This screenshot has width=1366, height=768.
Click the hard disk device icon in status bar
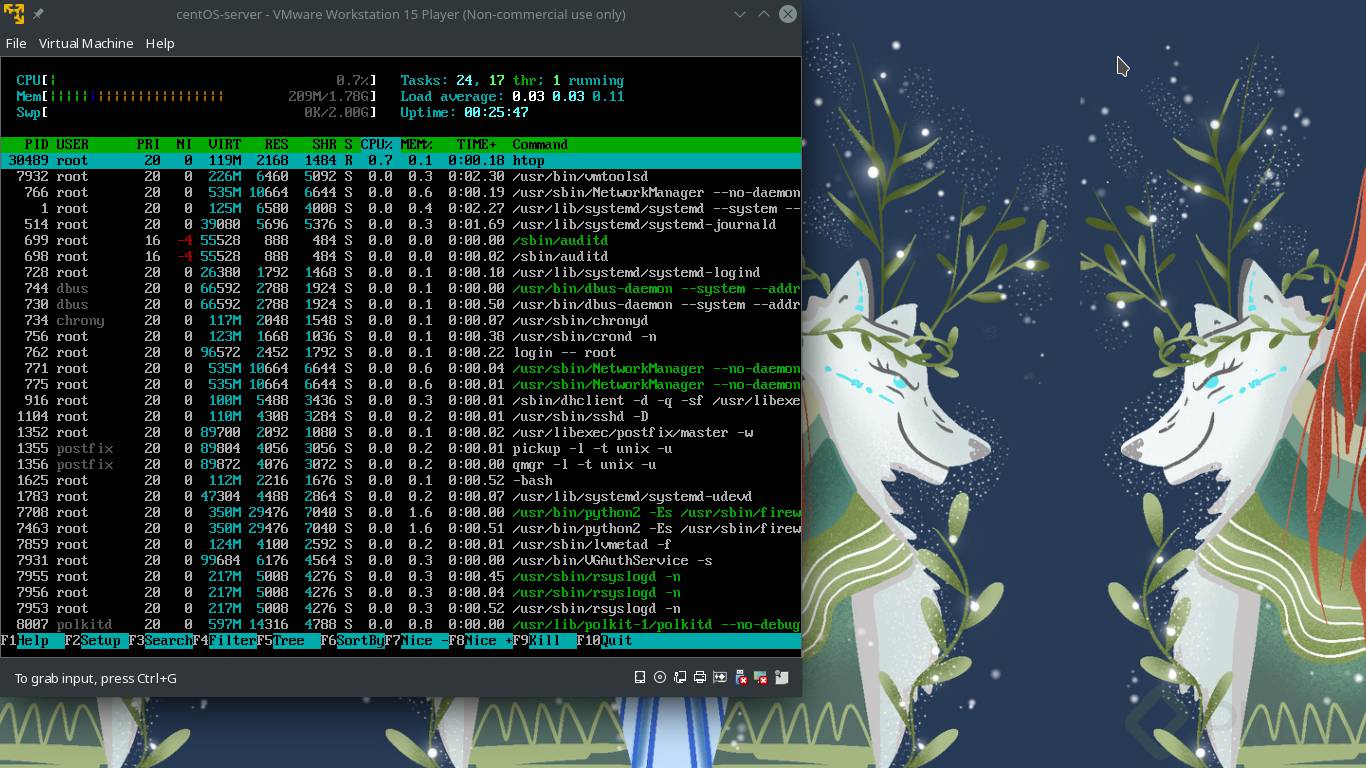640,678
